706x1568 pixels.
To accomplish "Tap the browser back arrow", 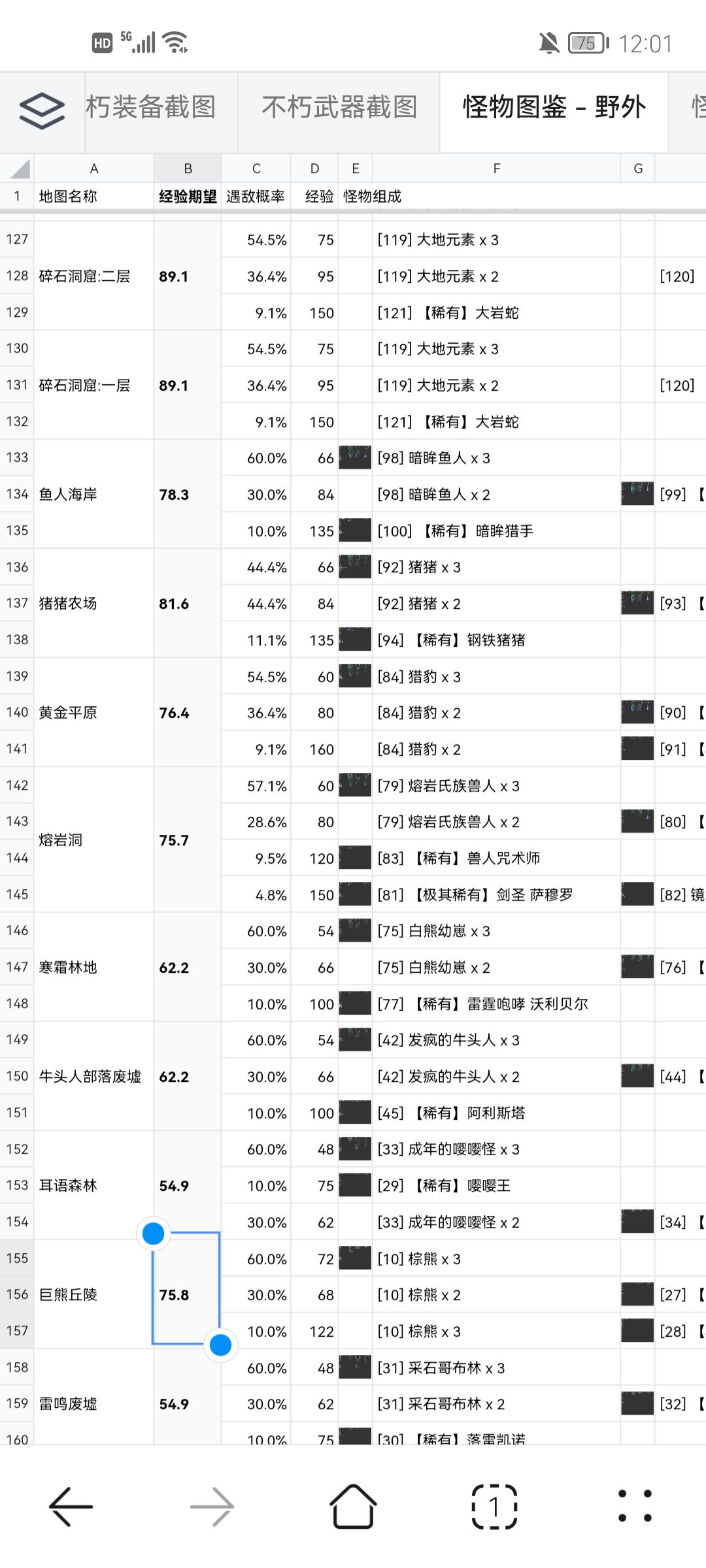I will click(x=71, y=1507).
